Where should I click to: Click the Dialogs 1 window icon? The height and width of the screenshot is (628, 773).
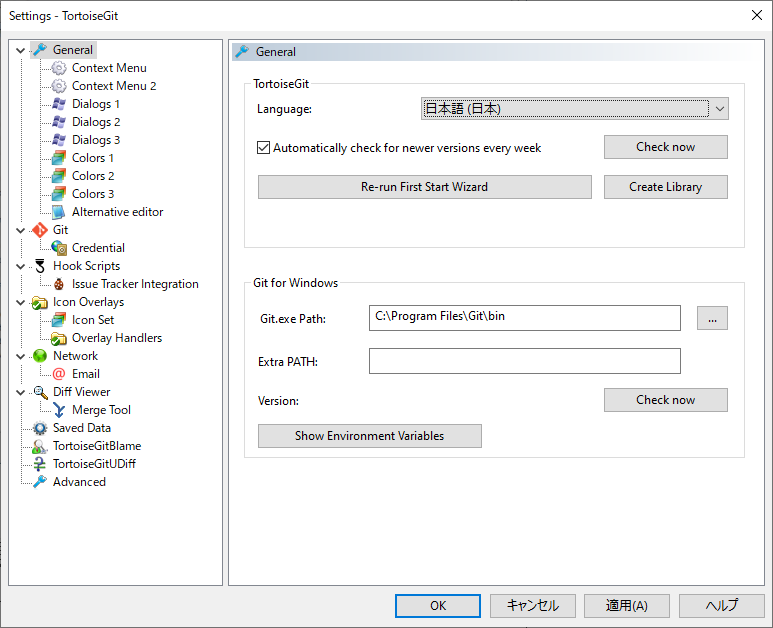click(59, 104)
